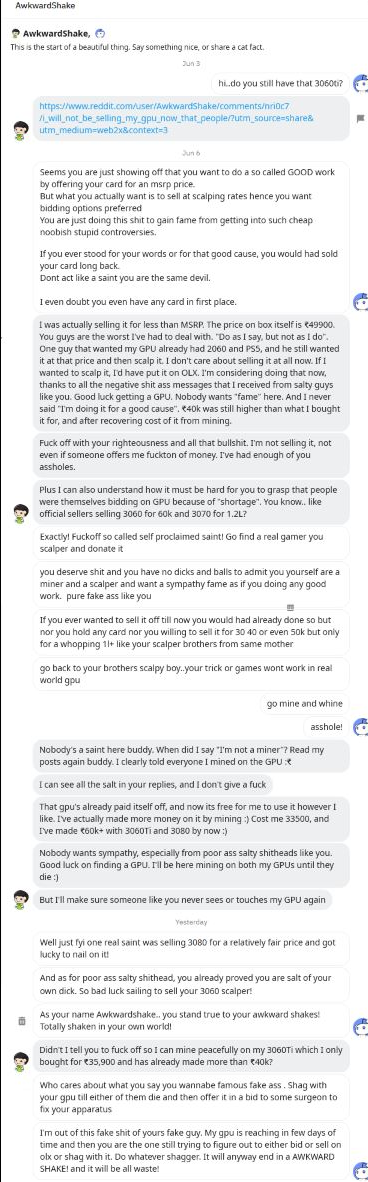Click the trash icon left of 'As your name Awkwardshake'
The height and width of the screenshot is (1182, 368).
21,1021
